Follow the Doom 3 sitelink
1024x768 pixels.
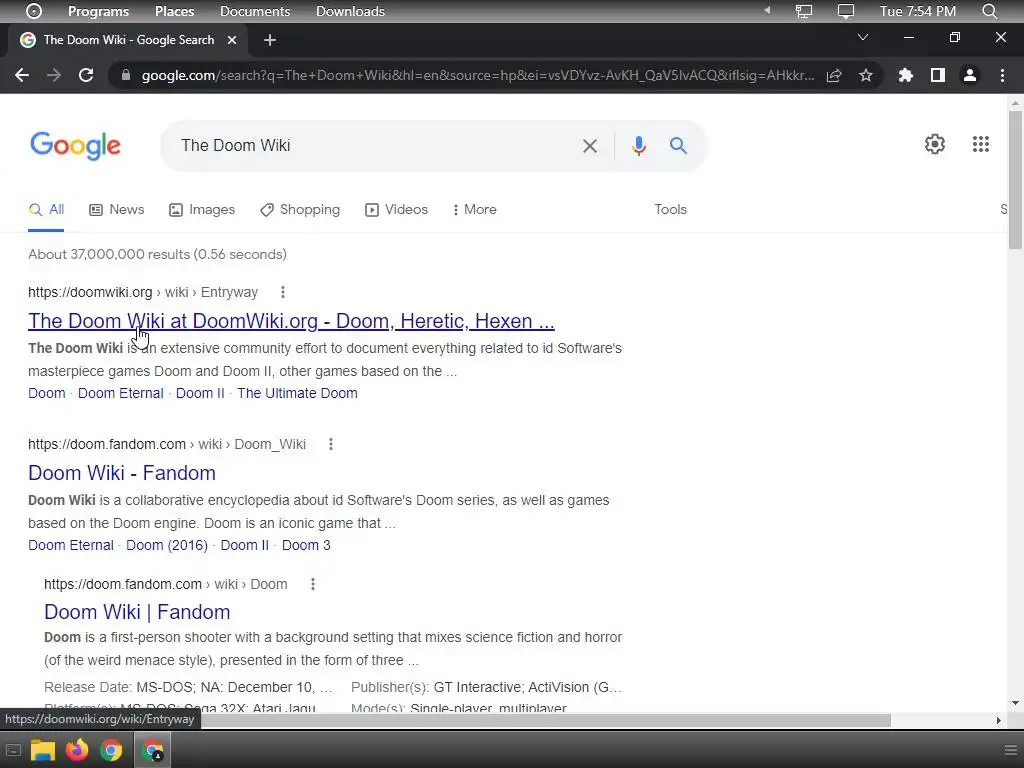coord(306,545)
